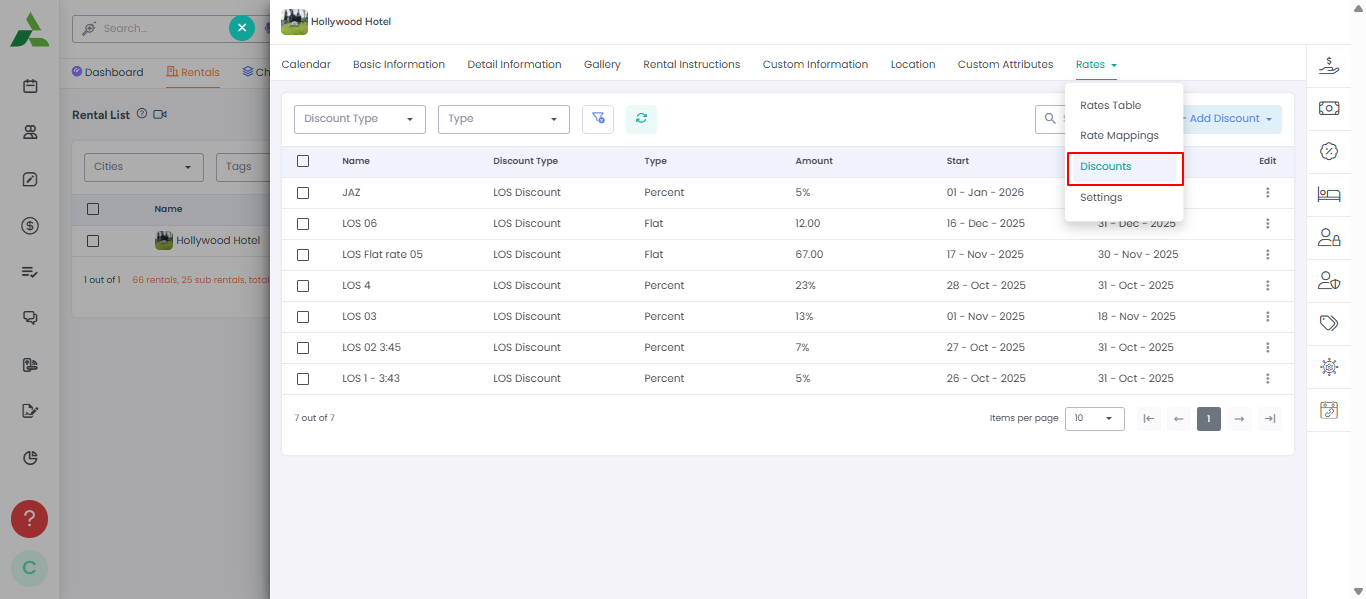Expand the Discount Type filter dropdown
1366x599 pixels.
pyautogui.click(x=359, y=119)
